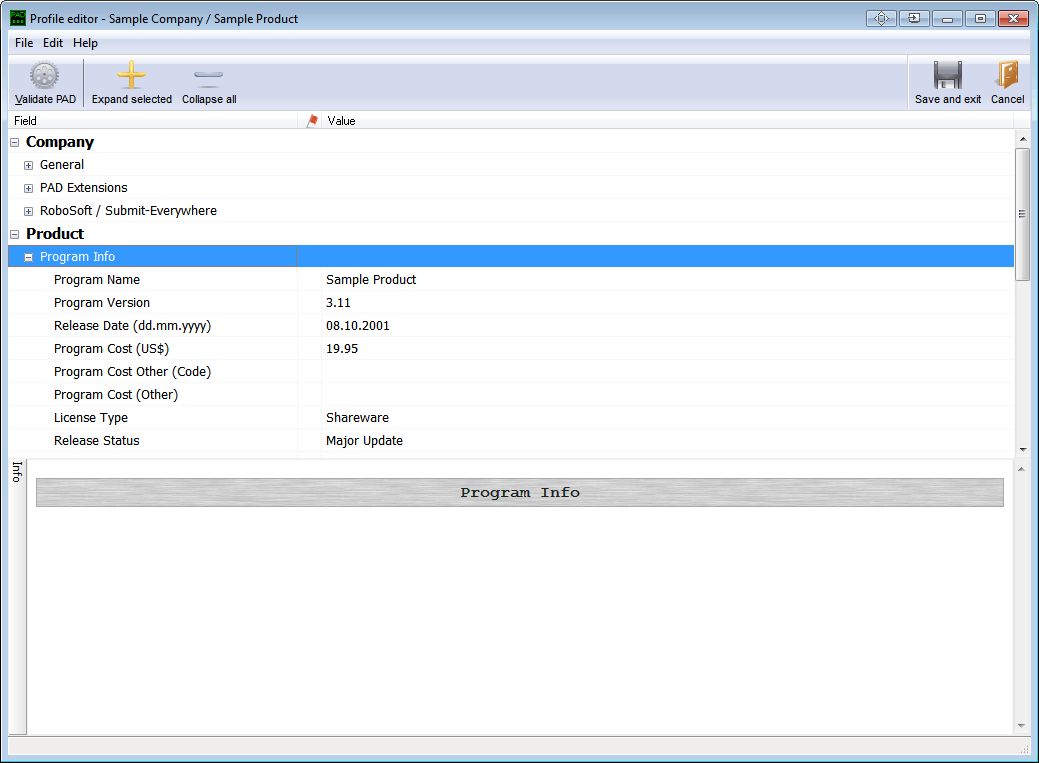Expand the RoboSoft / Submit-Everywhere branch
The height and width of the screenshot is (763, 1039).
click(x=28, y=210)
